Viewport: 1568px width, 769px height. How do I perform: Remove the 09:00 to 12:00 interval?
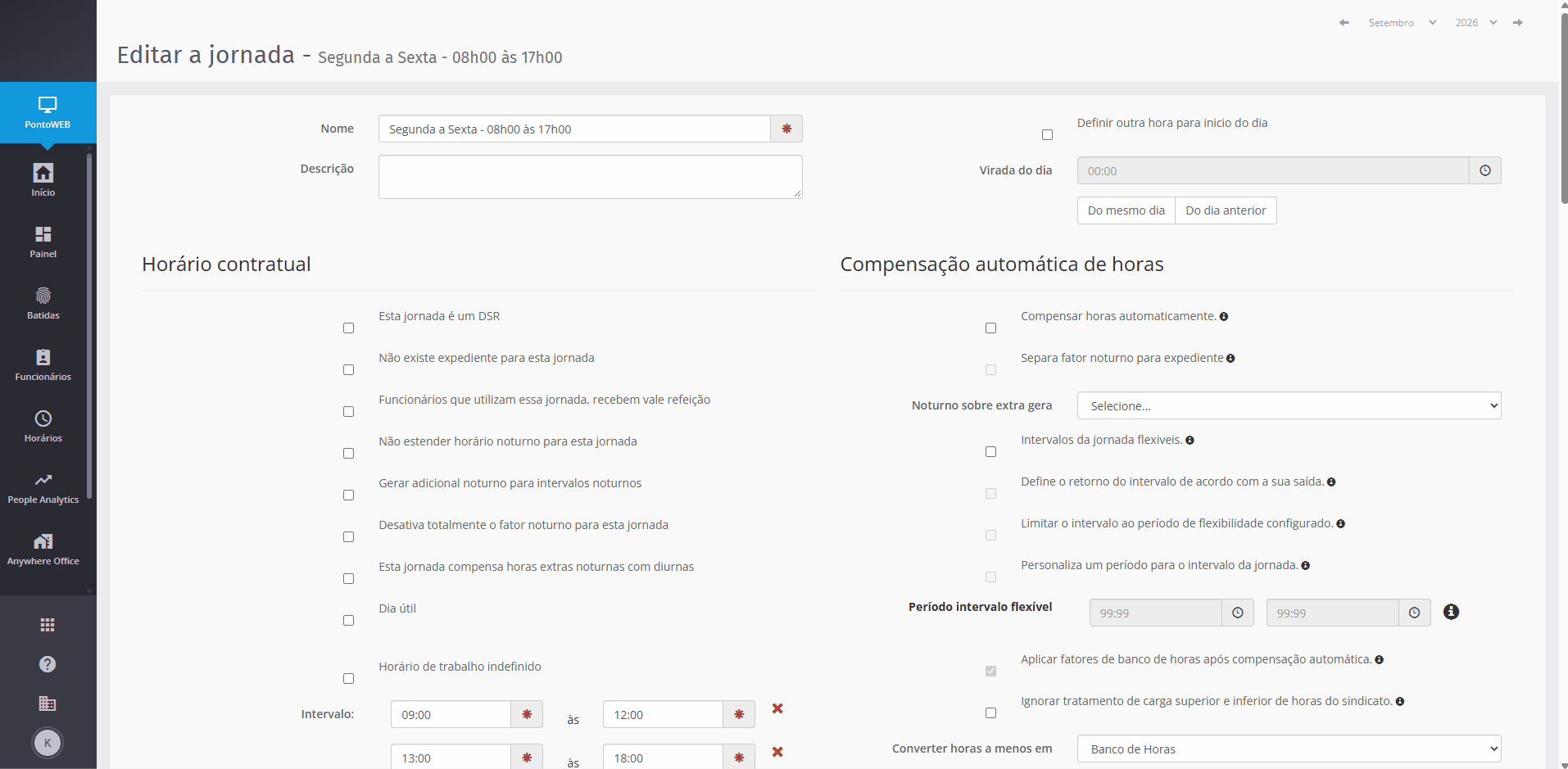point(777,708)
